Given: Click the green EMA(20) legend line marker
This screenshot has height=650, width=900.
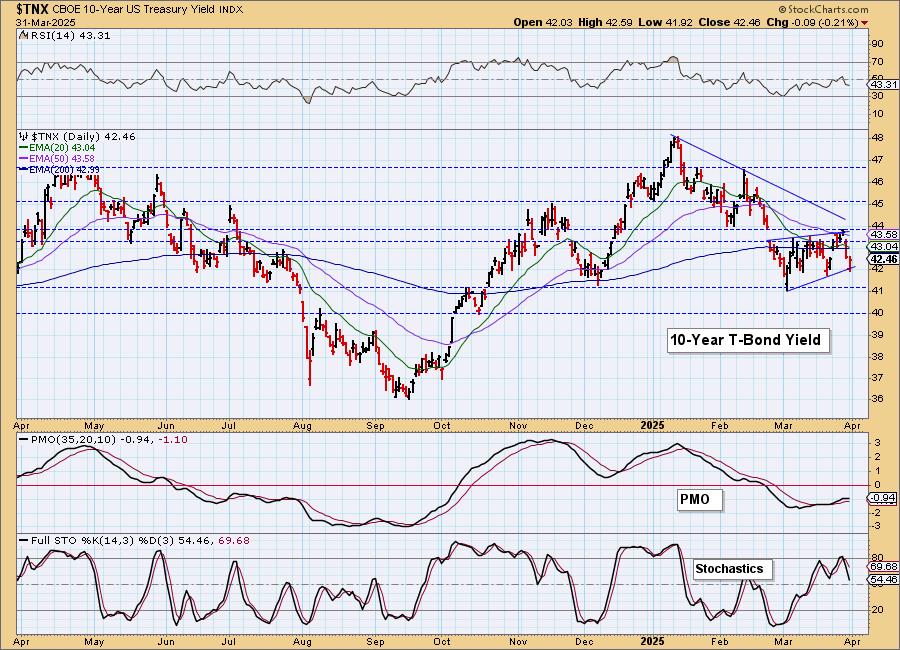Looking at the screenshot, I should click(24, 148).
